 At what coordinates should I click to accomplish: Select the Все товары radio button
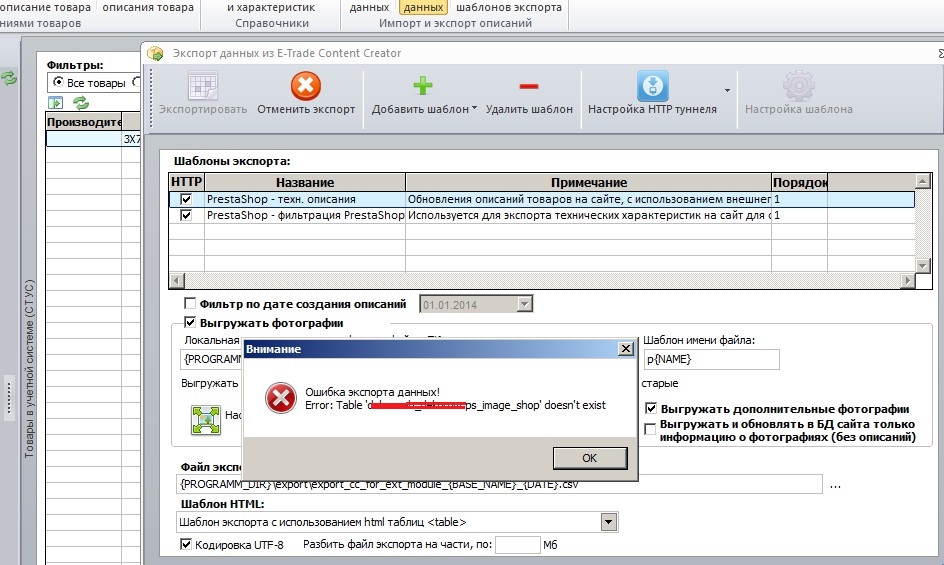coord(58,81)
